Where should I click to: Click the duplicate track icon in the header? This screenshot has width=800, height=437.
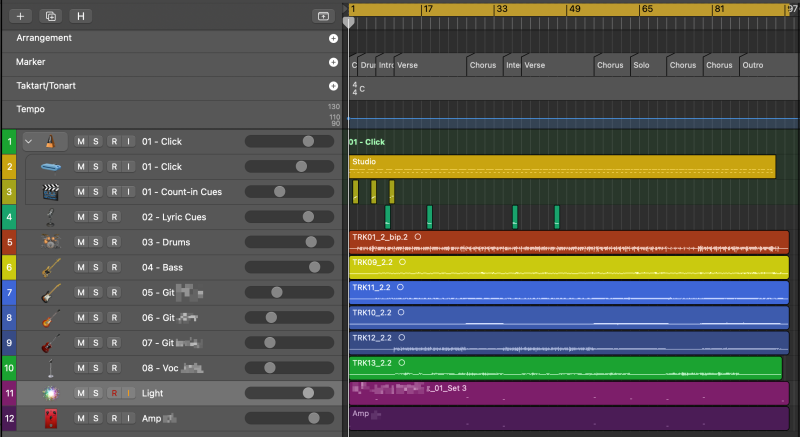point(50,16)
